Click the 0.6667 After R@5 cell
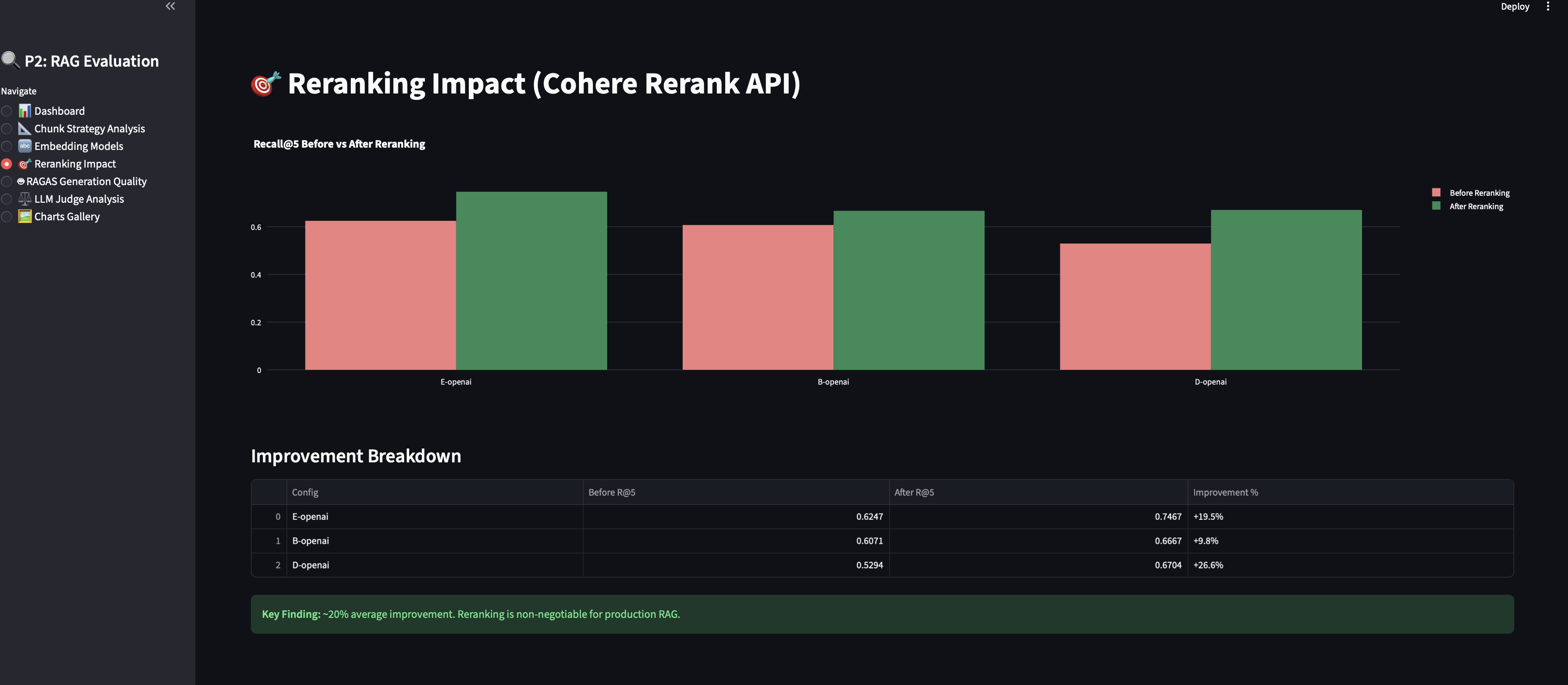 coord(1039,541)
